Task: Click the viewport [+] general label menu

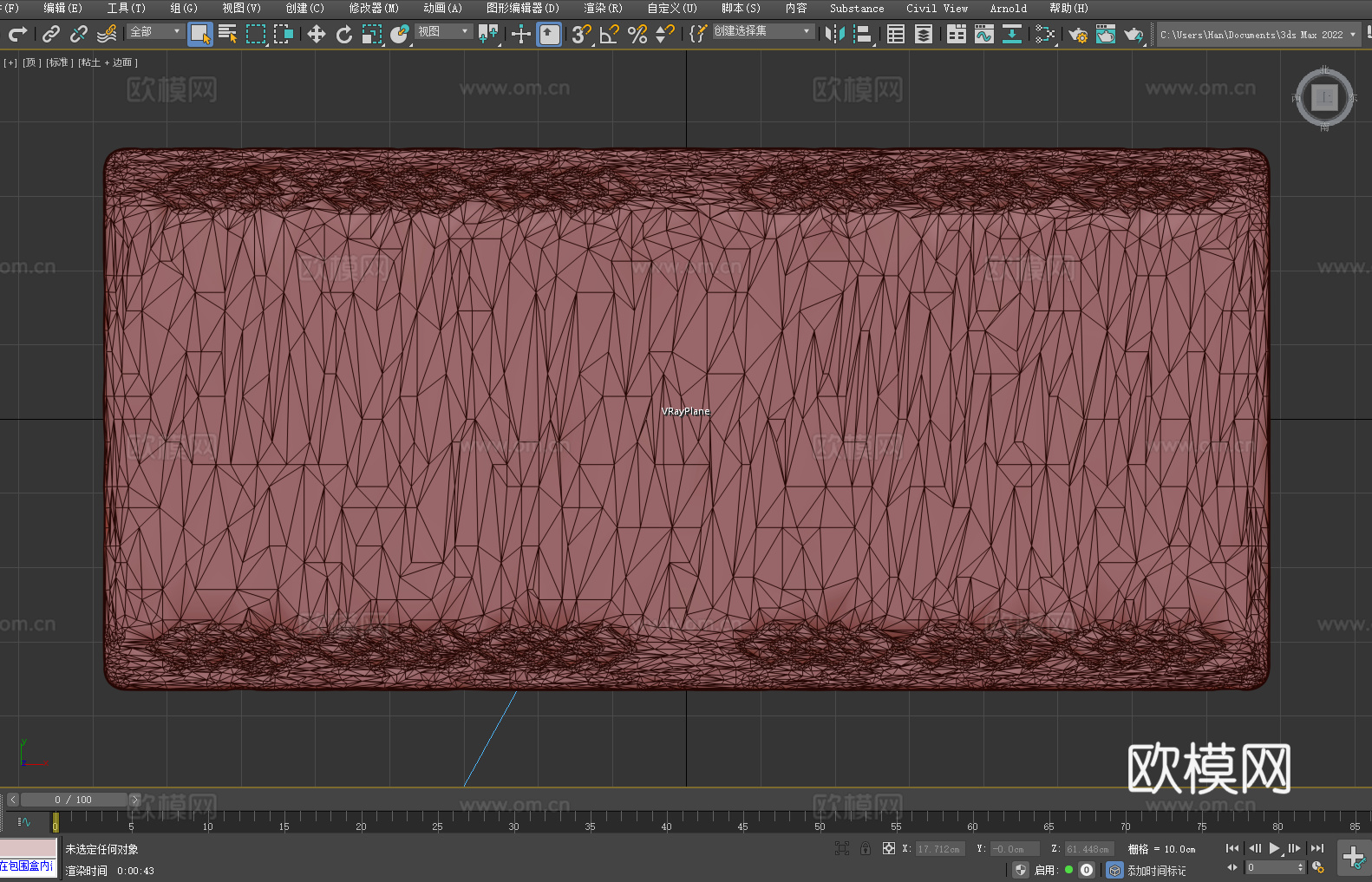Action: point(10,62)
